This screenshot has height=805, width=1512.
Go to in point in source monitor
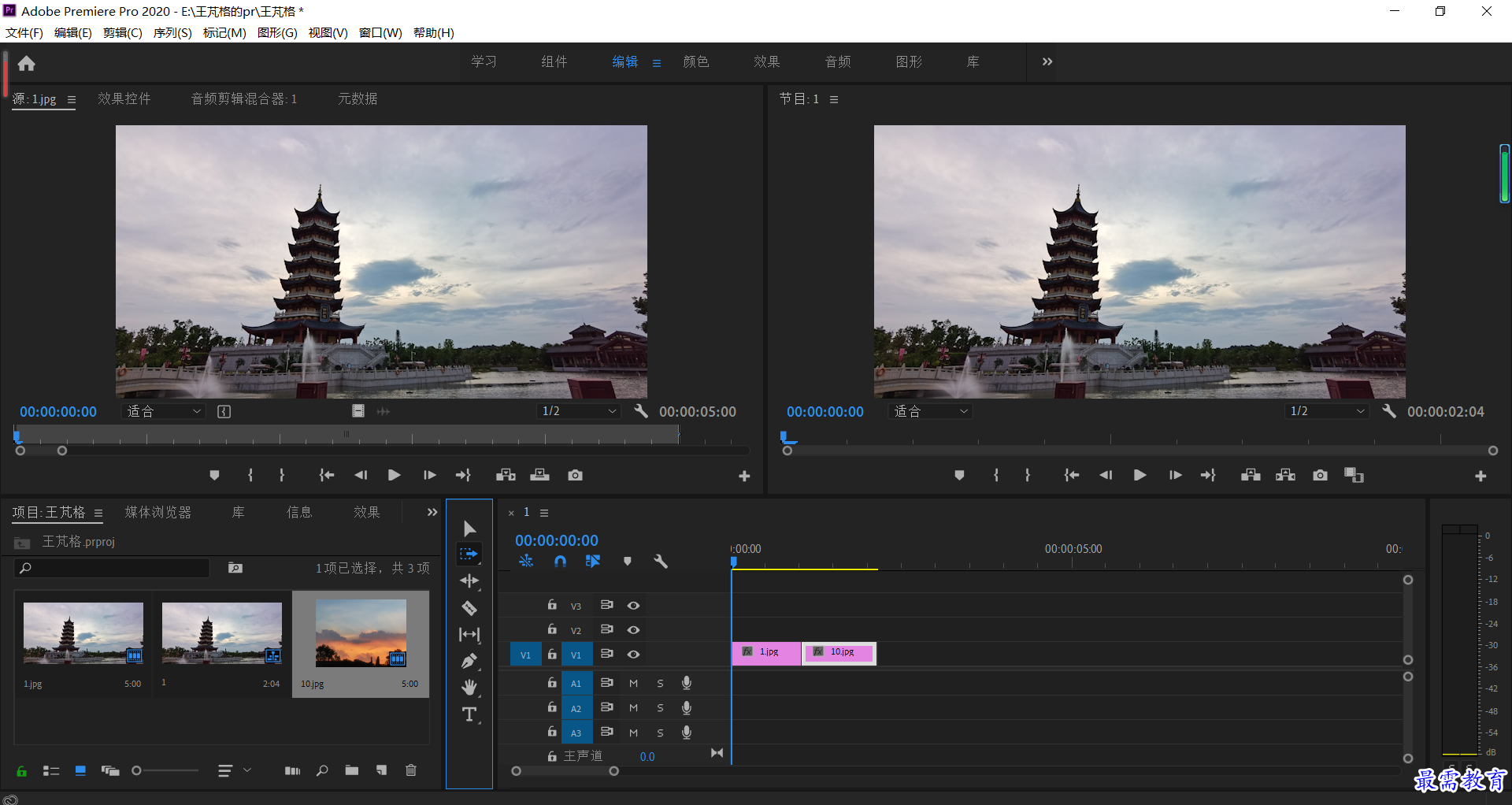point(327,475)
